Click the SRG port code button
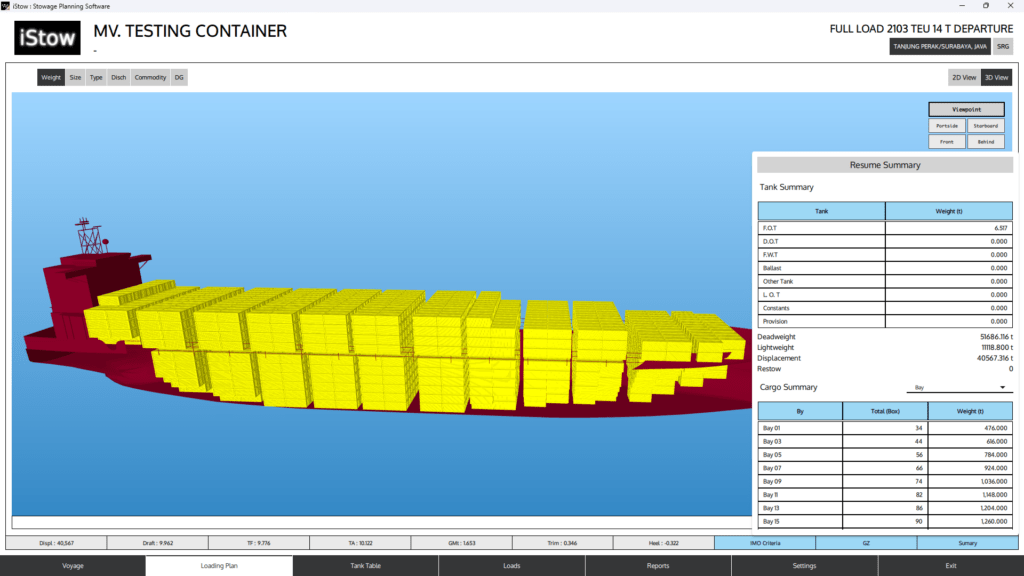The width and height of the screenshot is (1024, 576). click(1002, 46)
